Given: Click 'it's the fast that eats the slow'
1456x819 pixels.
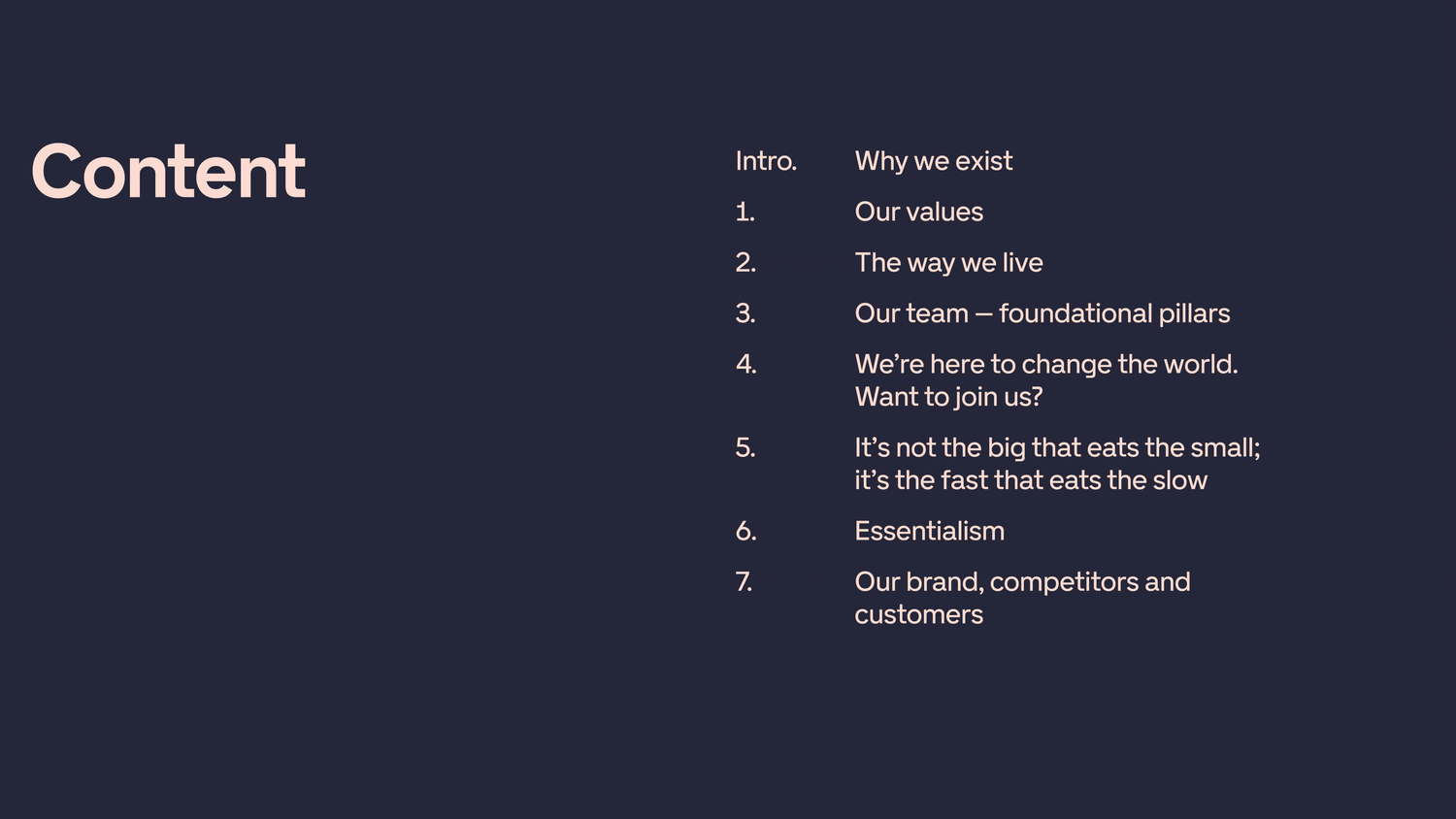Looking at the screenshot, I should pos(1031,480).
